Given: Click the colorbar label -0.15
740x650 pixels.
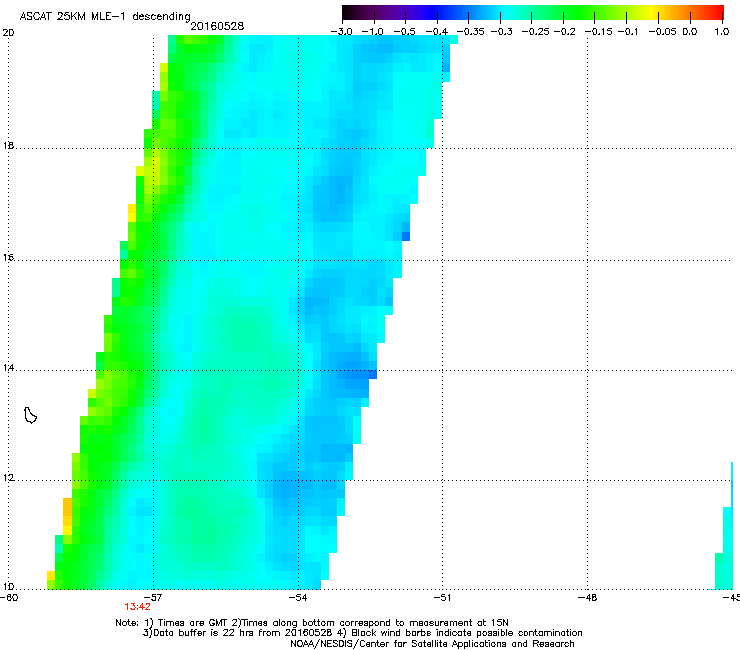Looking at the screenshot, I should 598,32.
